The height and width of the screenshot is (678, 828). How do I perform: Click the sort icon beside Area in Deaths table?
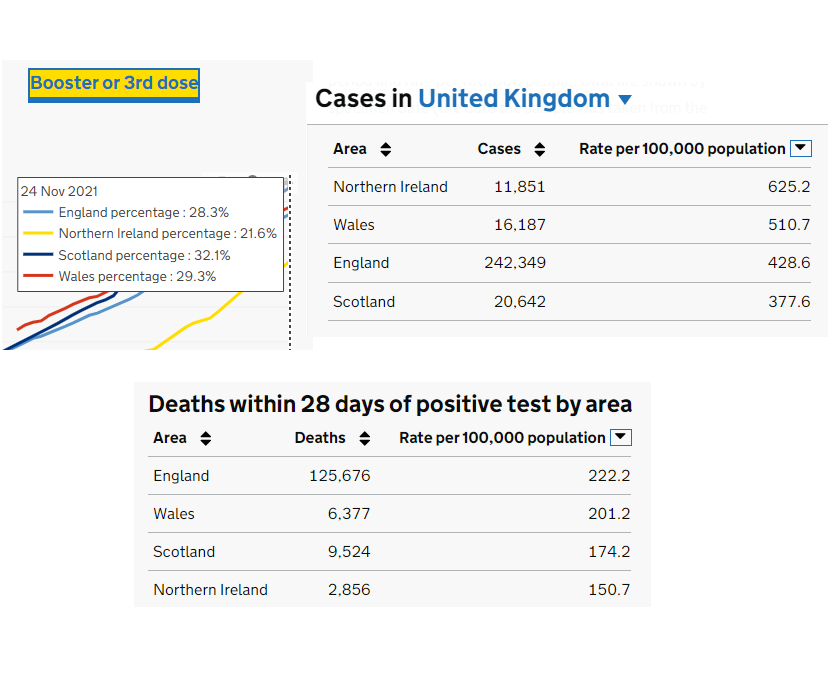tap(205, 437)
